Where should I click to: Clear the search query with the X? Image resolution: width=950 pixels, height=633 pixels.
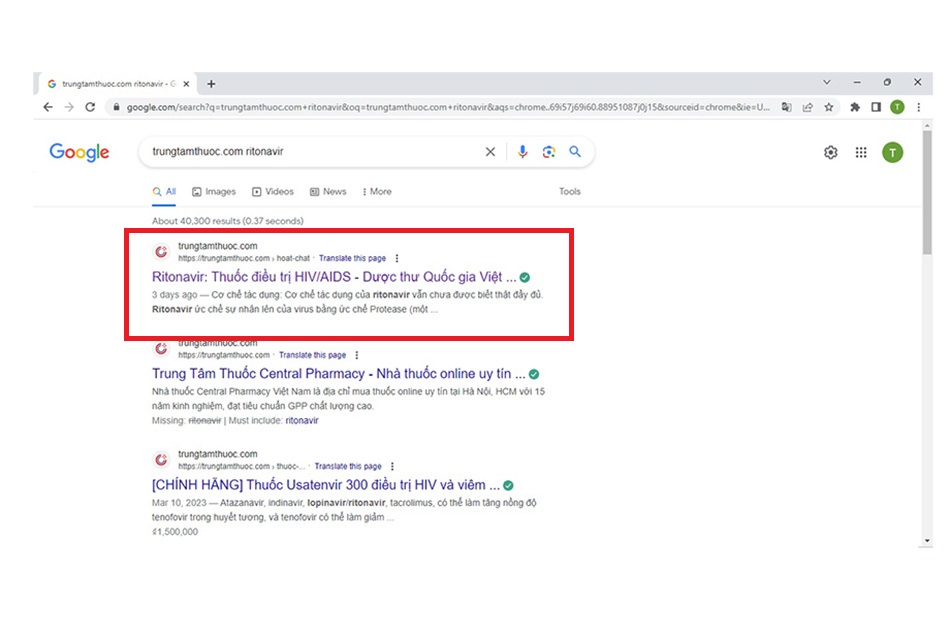pos(490,151)
